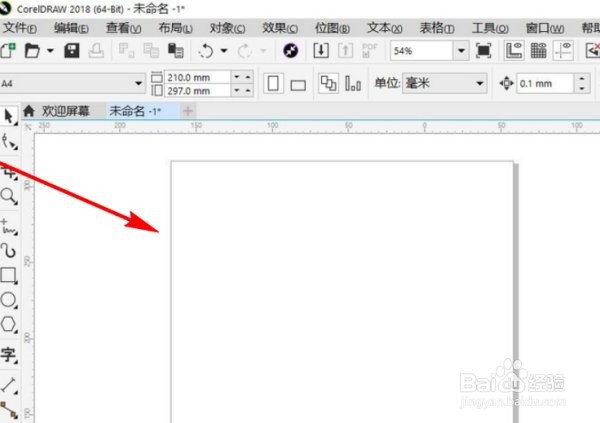600x423 pixels.
Task: Open the 工具 (Tools) menu
Action: tap(490, 28)
